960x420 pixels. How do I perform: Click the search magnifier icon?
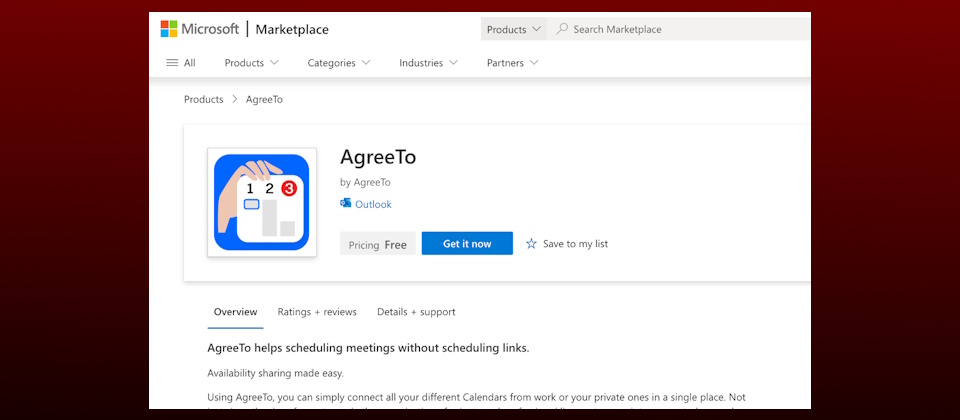tap(563, 29)
